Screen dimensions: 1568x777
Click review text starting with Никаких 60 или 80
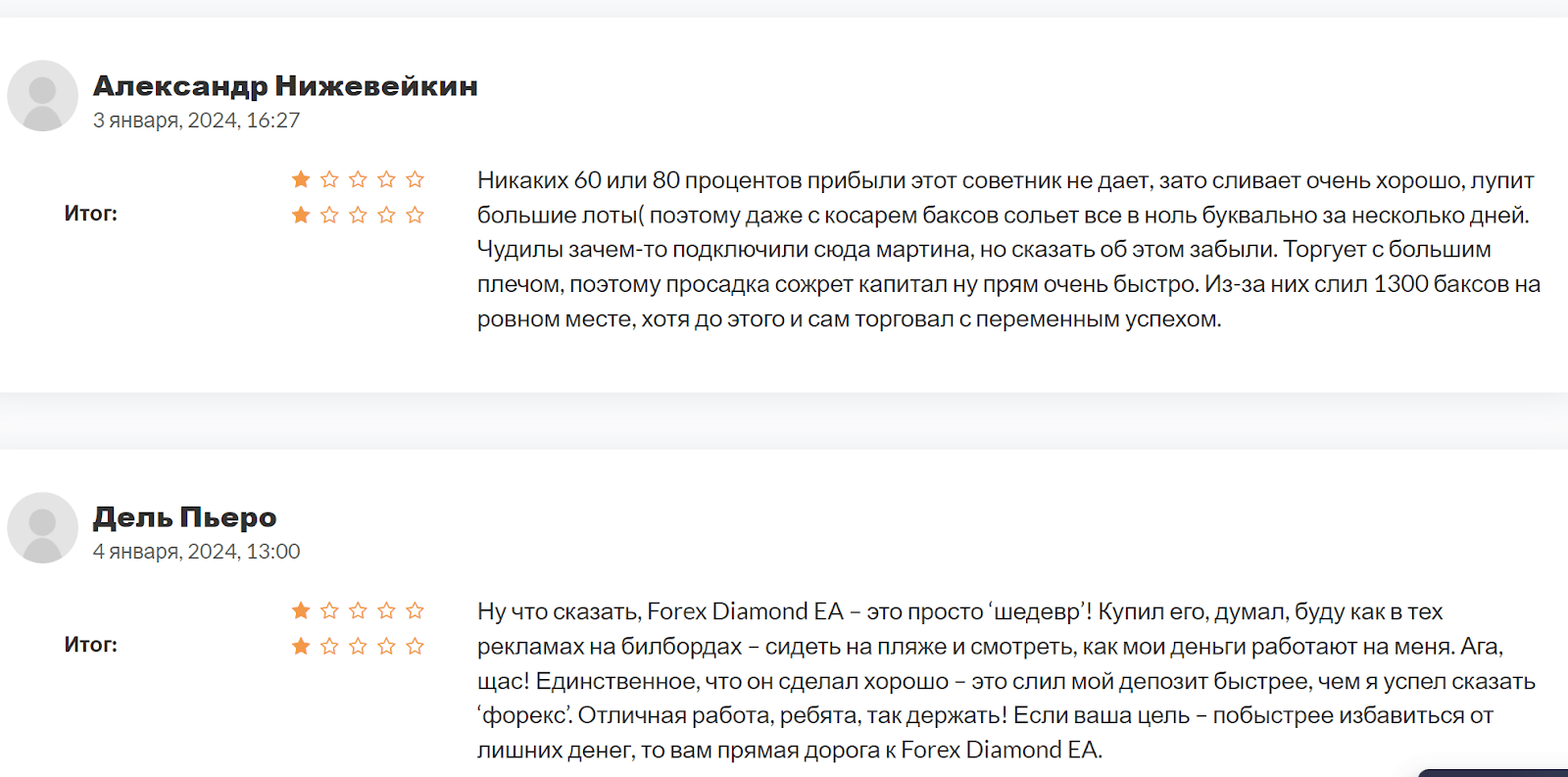tap(1006, 249)
